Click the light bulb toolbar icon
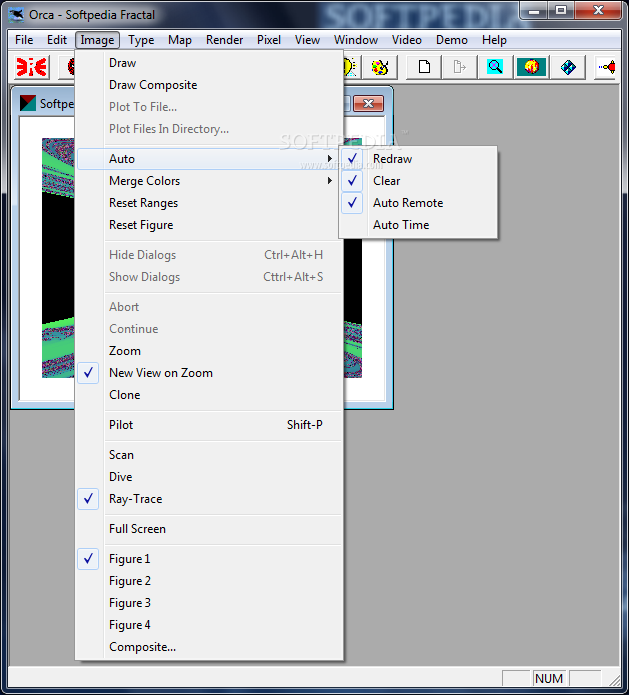This screenshot has width=629, height=695. point(349,67)
